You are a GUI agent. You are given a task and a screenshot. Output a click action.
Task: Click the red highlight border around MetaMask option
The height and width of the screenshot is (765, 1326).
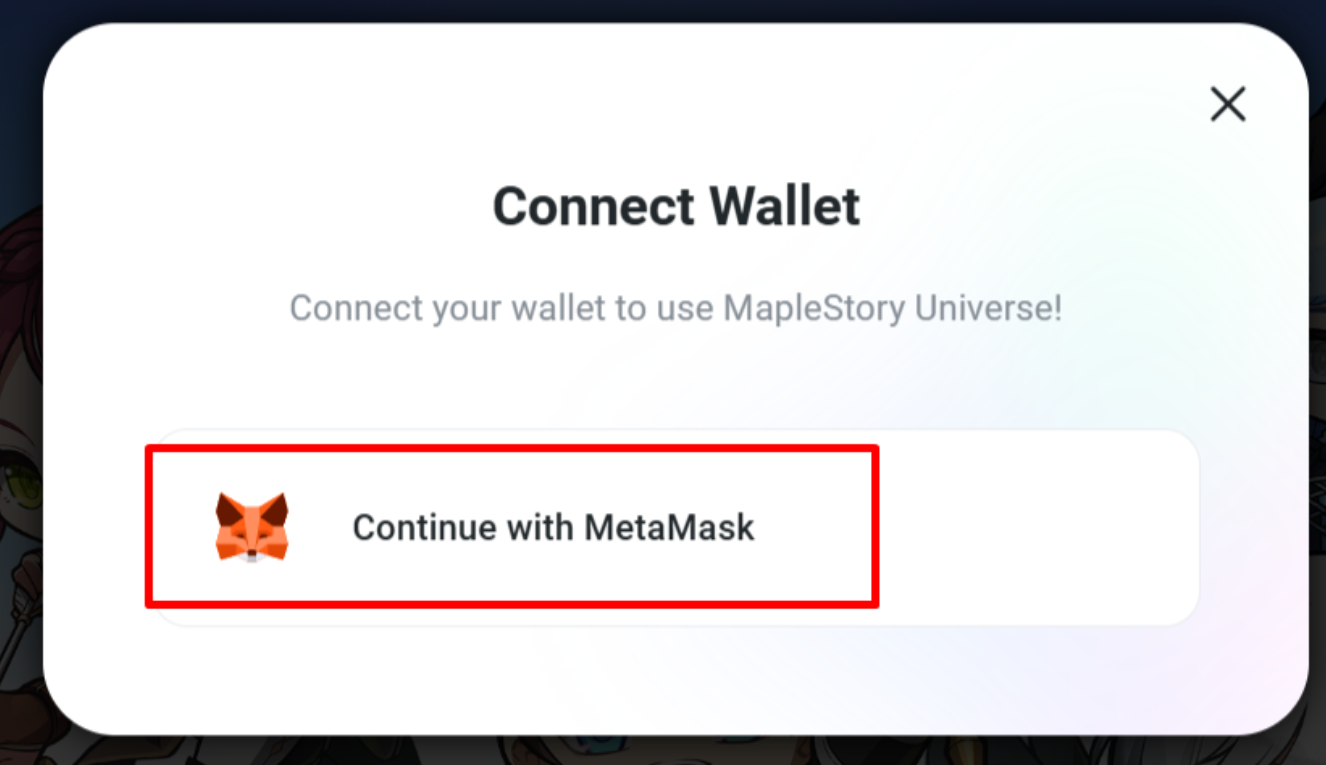point(512,448)
